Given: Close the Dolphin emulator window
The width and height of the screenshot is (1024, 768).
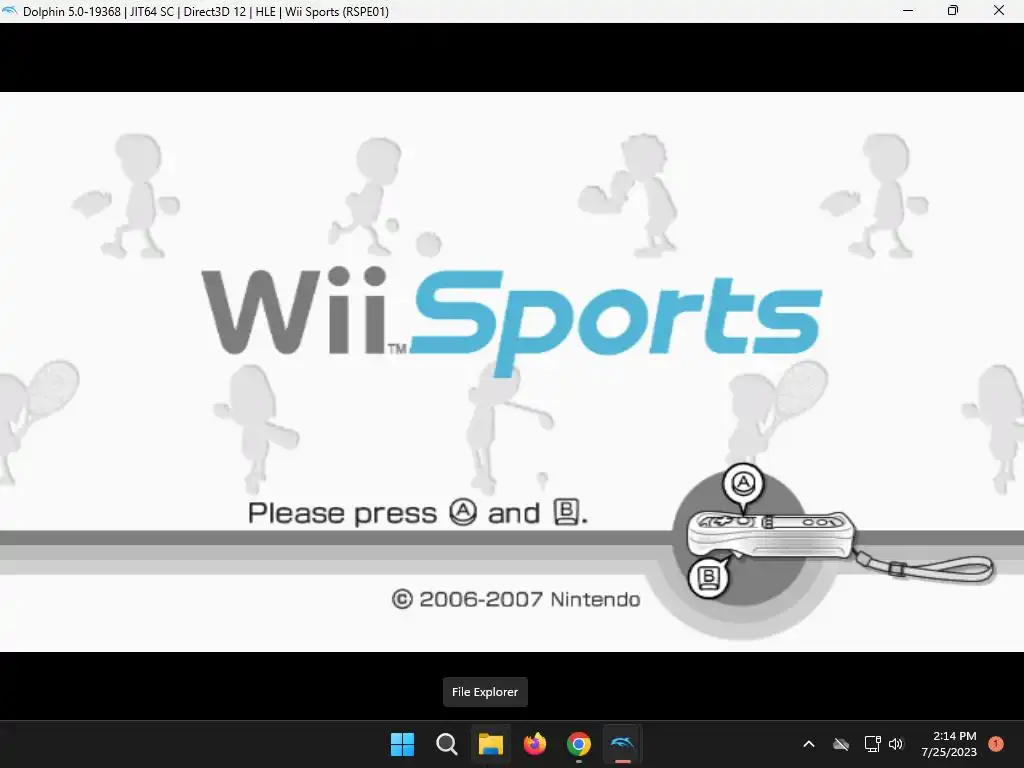Looking at the screenshot, I should pyautogui.click(x=999, y=11).
